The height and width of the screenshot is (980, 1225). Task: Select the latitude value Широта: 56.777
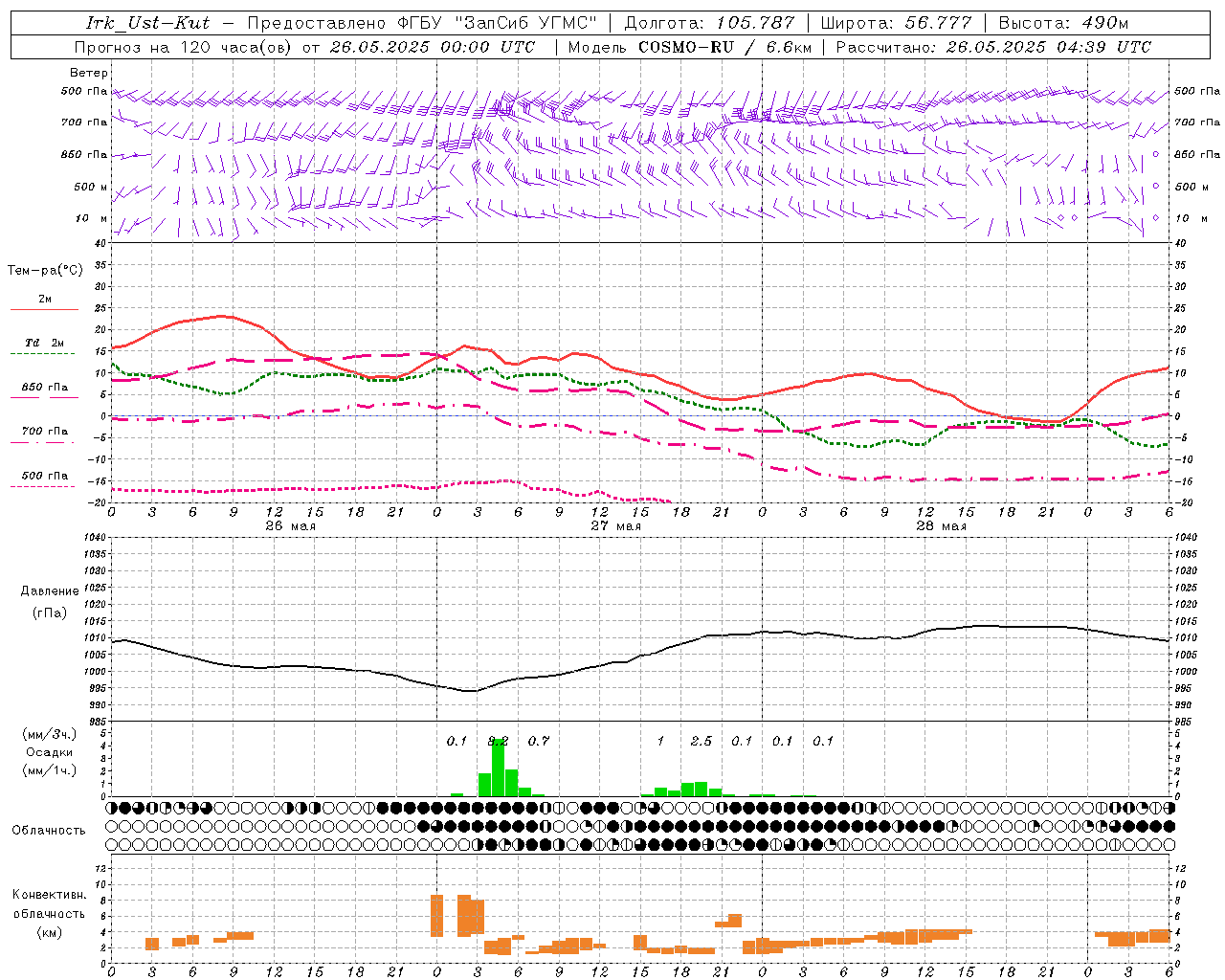pyautogui.click(x=897, y=23)
